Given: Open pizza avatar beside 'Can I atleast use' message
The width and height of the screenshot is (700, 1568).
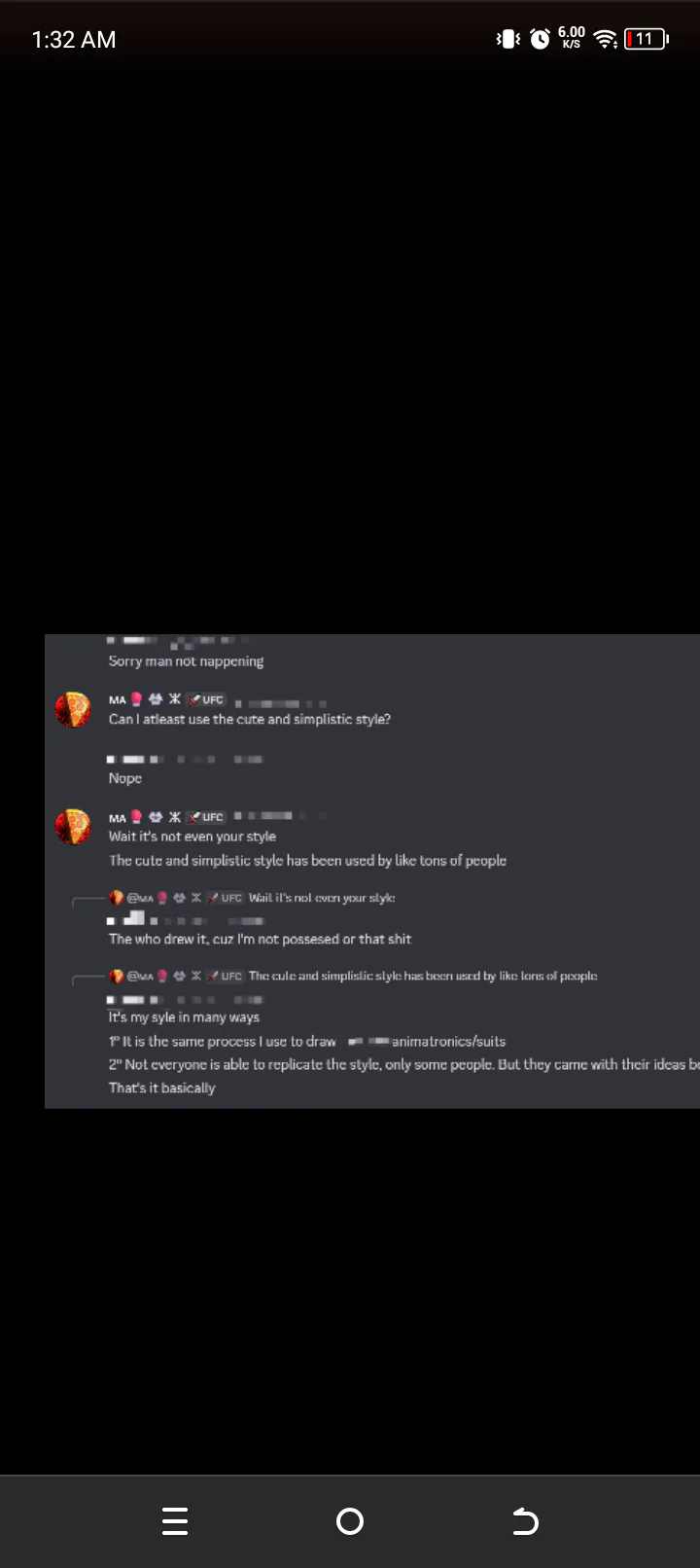Looking at the screenshot, I should 73,710.
